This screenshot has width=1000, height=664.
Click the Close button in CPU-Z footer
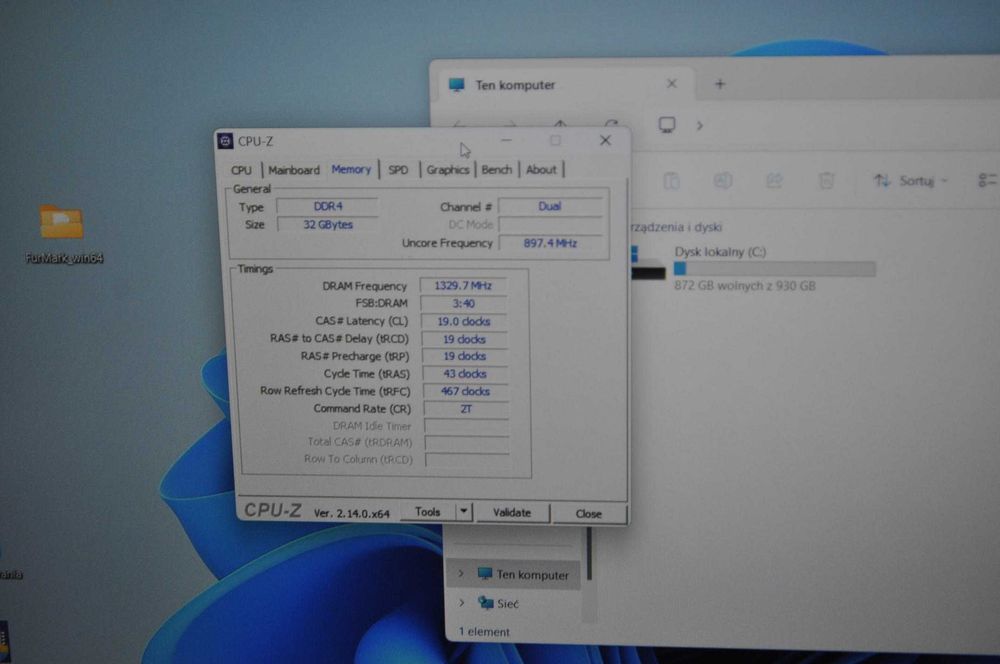click(589, 514)
